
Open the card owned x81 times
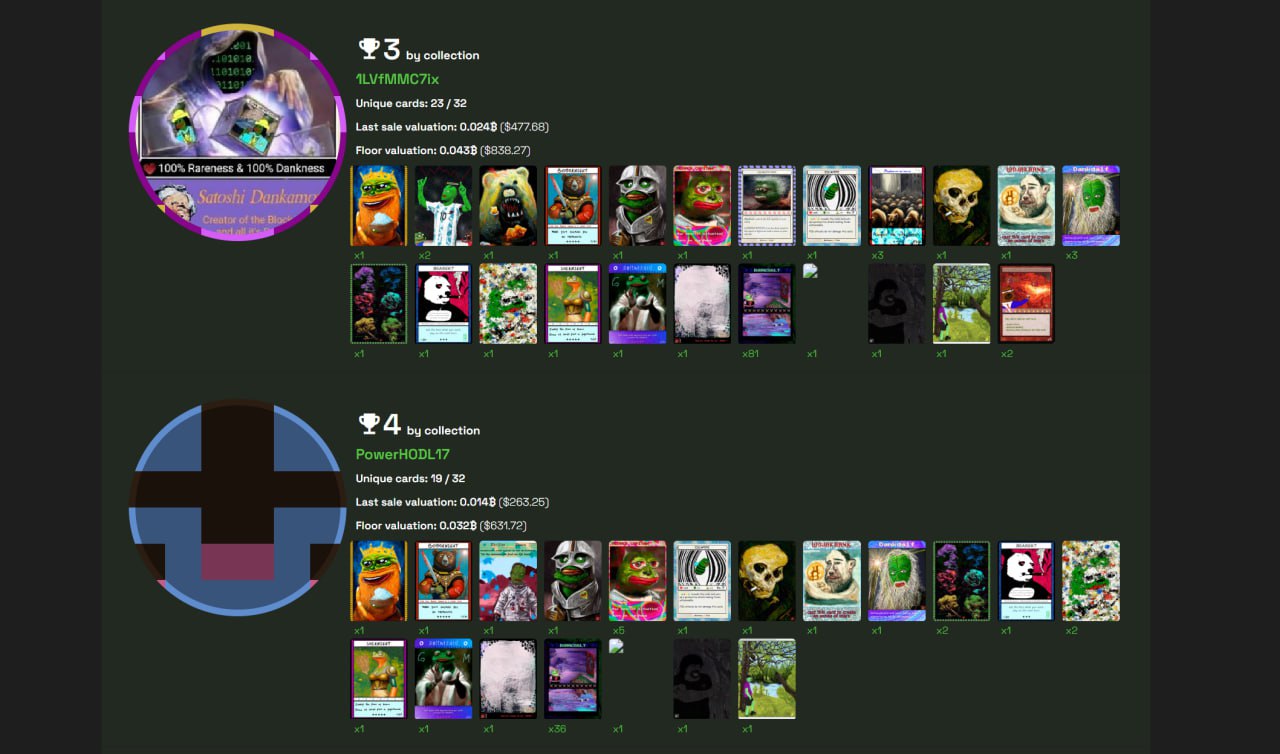click(x=767, y=304)
